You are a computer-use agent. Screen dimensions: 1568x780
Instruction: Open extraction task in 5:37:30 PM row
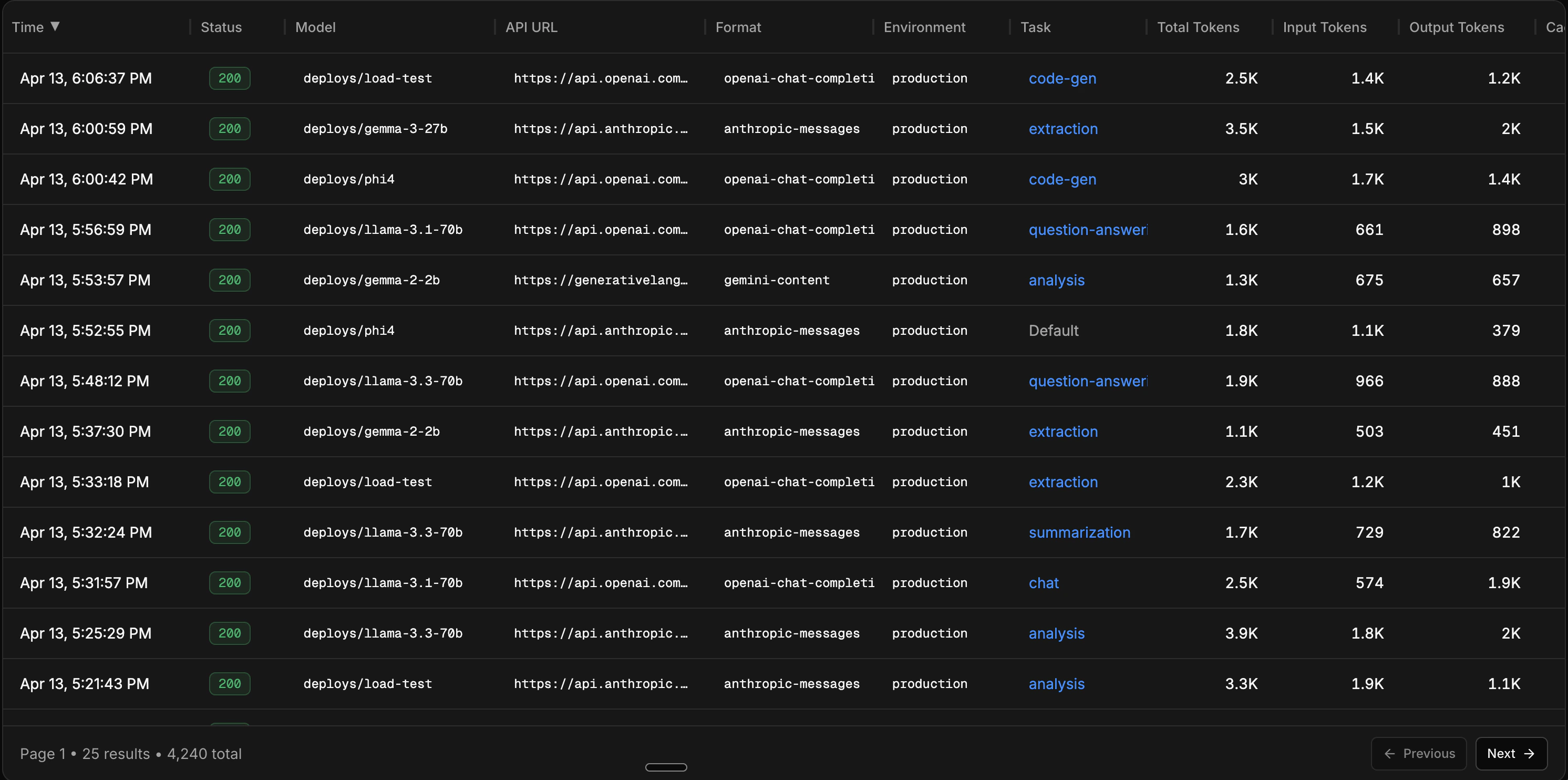pos(1063,432)
